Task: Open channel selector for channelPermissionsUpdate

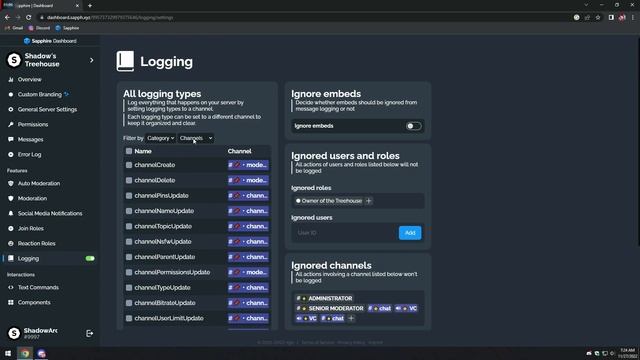Action: point(248,272)
